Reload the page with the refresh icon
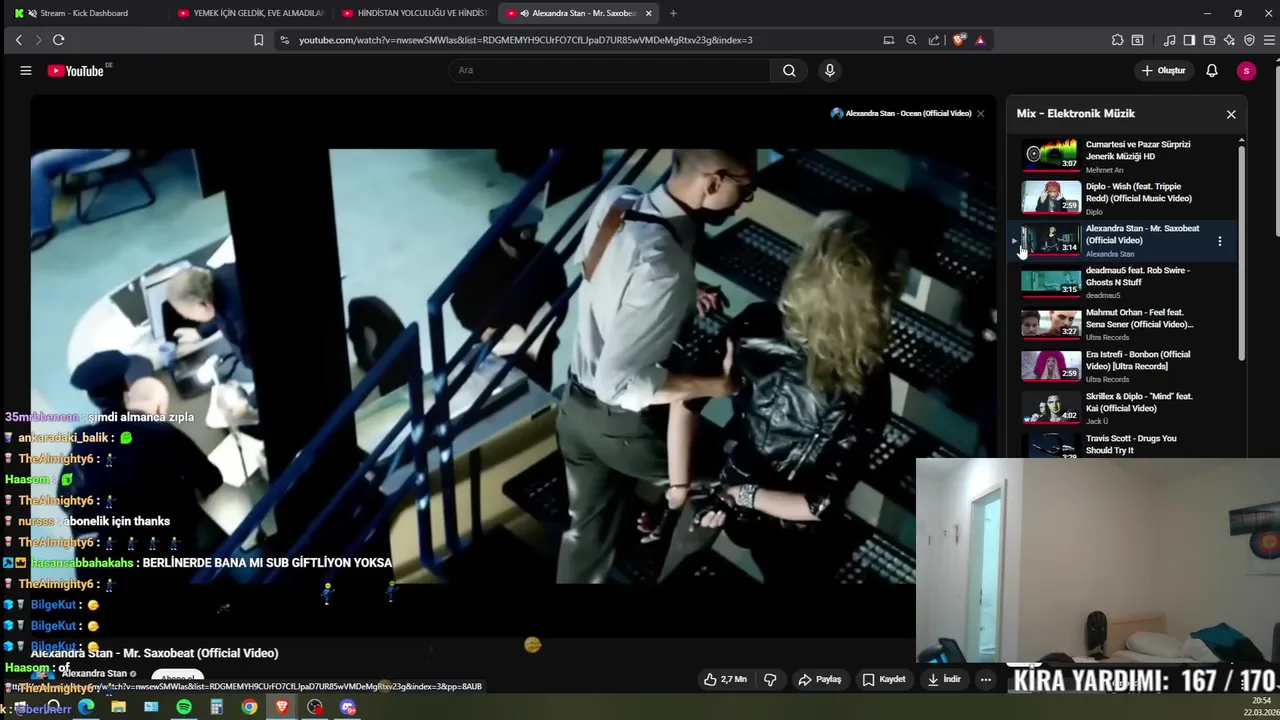 click(x=58, y=40)
